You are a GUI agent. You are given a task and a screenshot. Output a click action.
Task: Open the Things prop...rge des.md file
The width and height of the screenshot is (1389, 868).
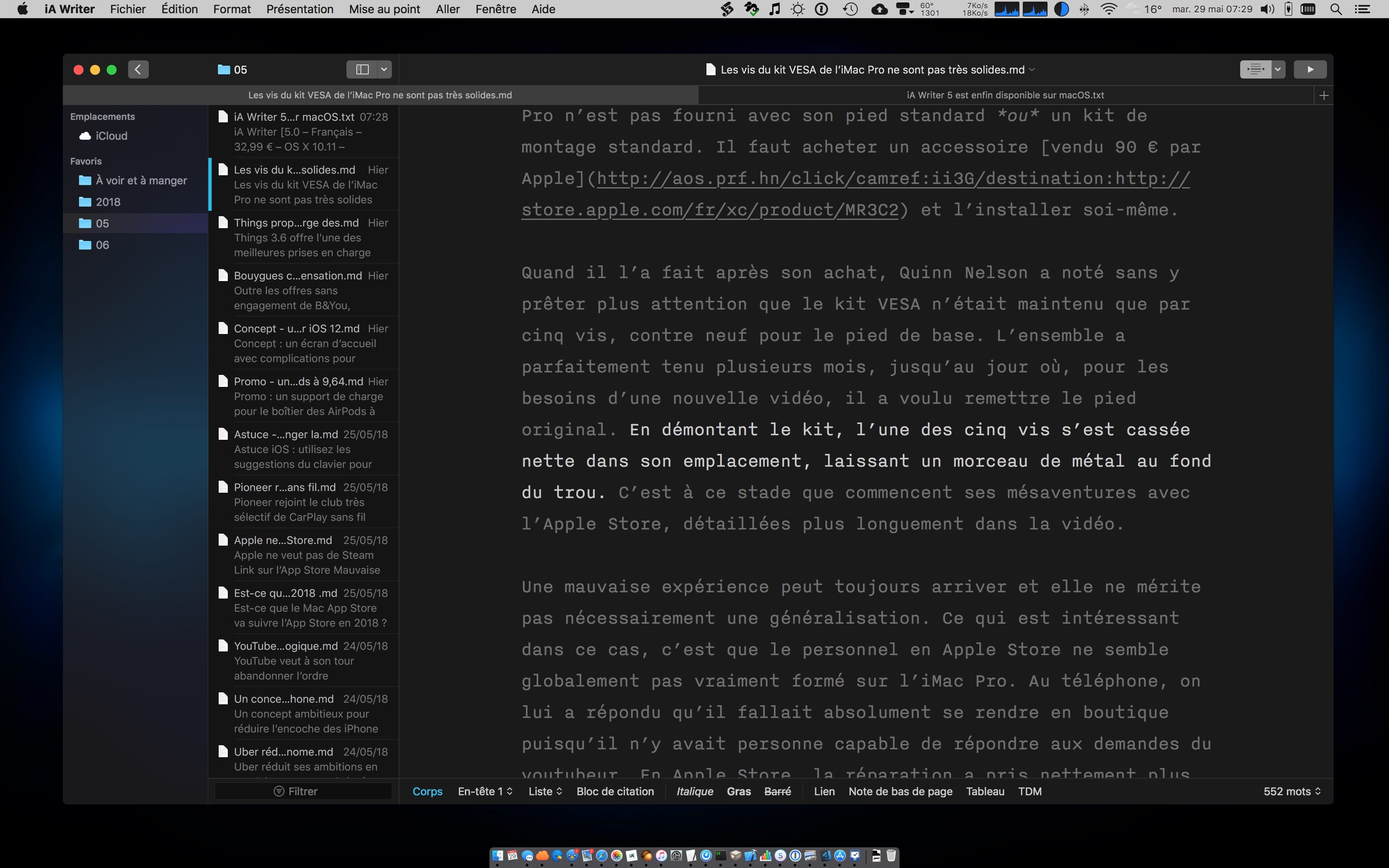(x=304, y=237)
